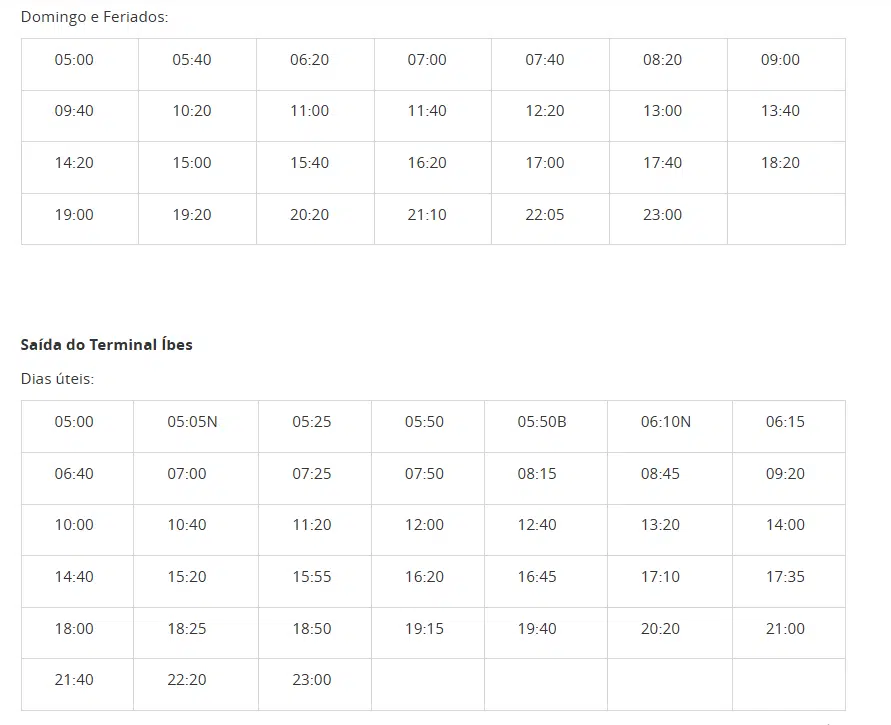Click the Domingo e Feriados label
891x725 pixels.
tap(95, 17)
